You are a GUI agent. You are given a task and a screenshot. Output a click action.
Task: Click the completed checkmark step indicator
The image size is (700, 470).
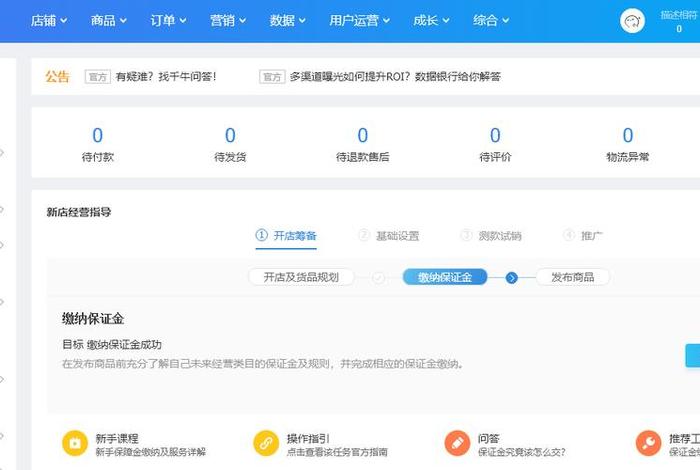click(379, 278)
